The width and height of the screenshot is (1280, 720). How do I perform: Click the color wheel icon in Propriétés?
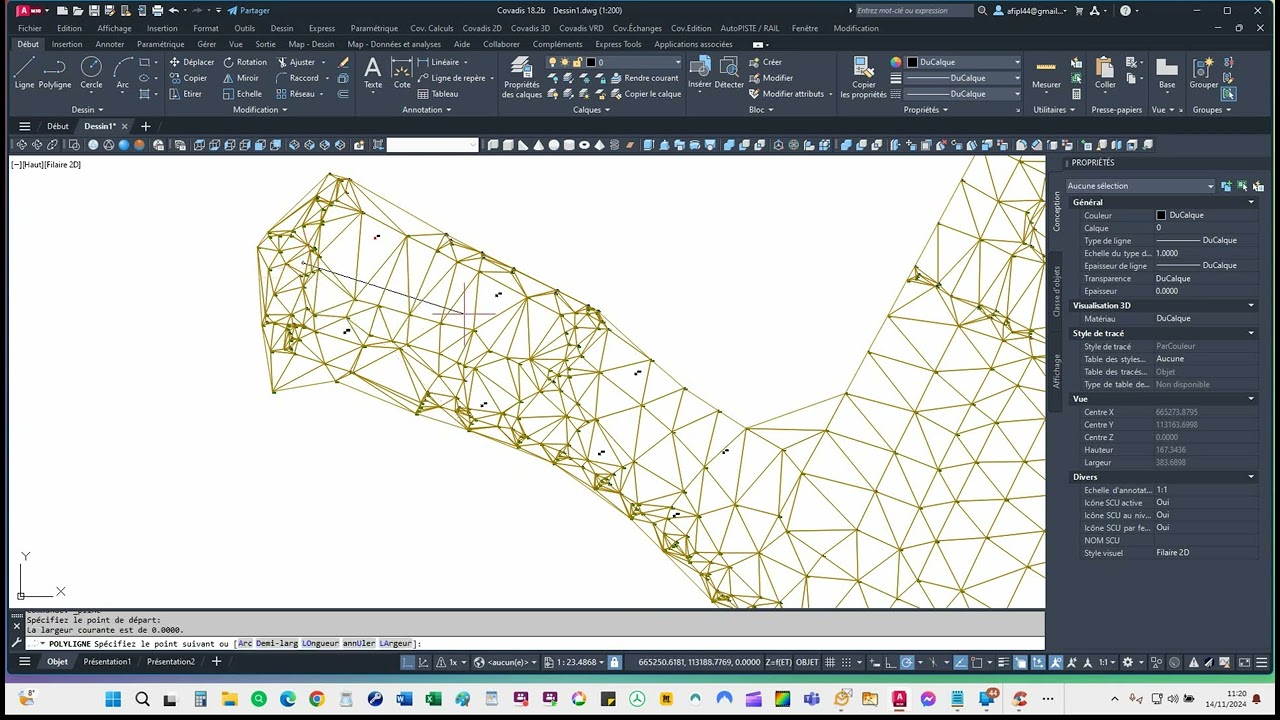click(x=896, y=62)
